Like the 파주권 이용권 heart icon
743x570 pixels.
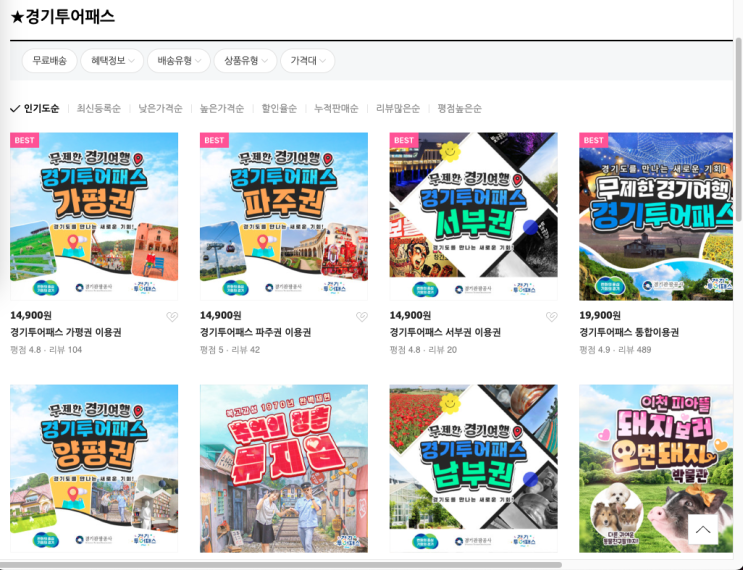362,317
